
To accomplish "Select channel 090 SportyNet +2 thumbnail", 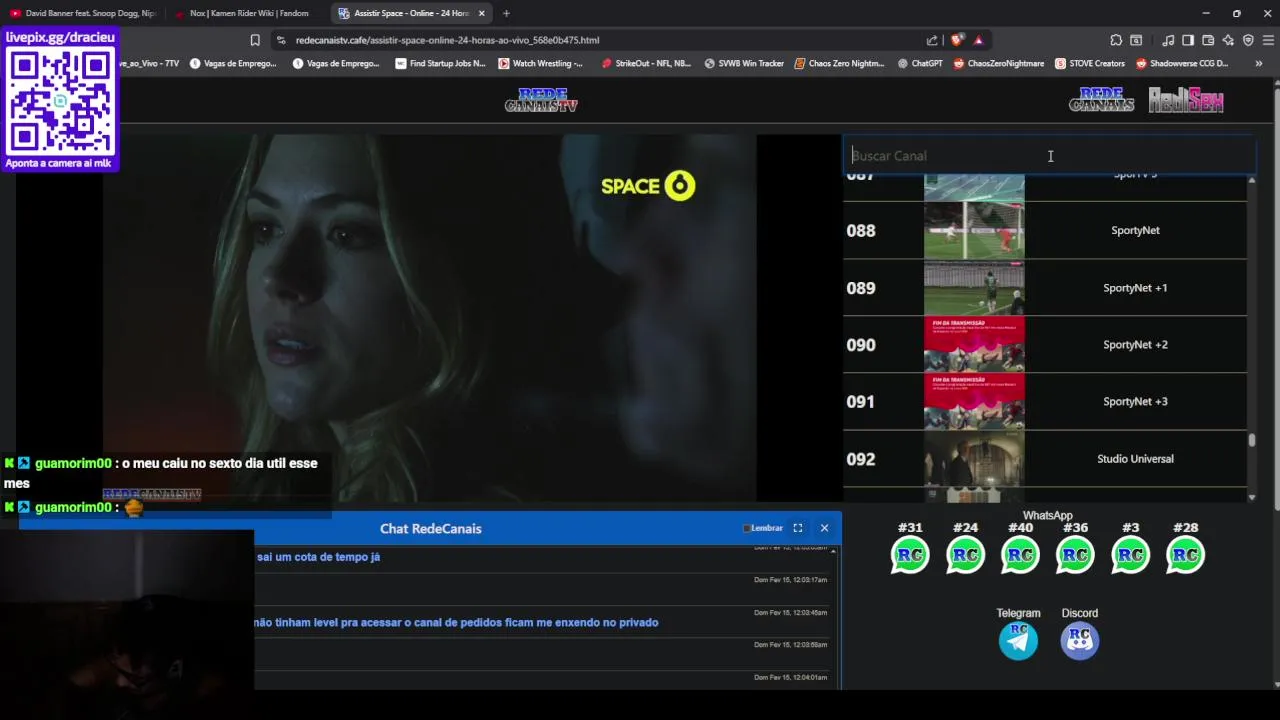I will tap(974, 345).
